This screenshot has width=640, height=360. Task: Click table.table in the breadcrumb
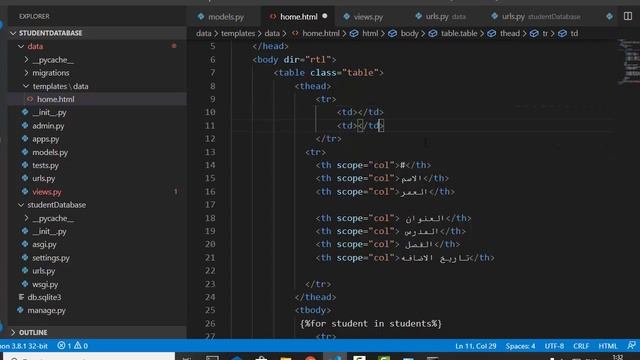click(459, 33)
